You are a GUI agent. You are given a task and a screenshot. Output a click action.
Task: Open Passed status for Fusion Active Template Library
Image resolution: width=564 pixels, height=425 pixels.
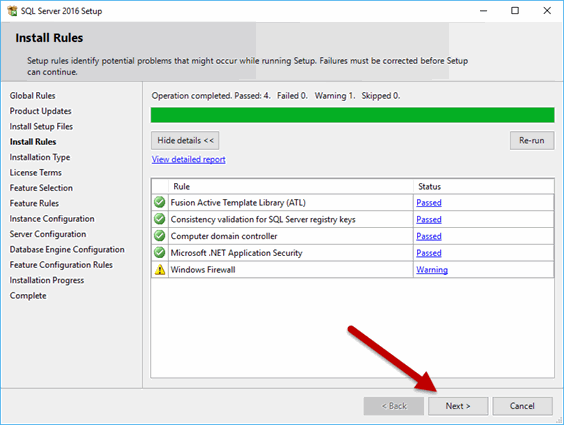click(x=429, y=203)
